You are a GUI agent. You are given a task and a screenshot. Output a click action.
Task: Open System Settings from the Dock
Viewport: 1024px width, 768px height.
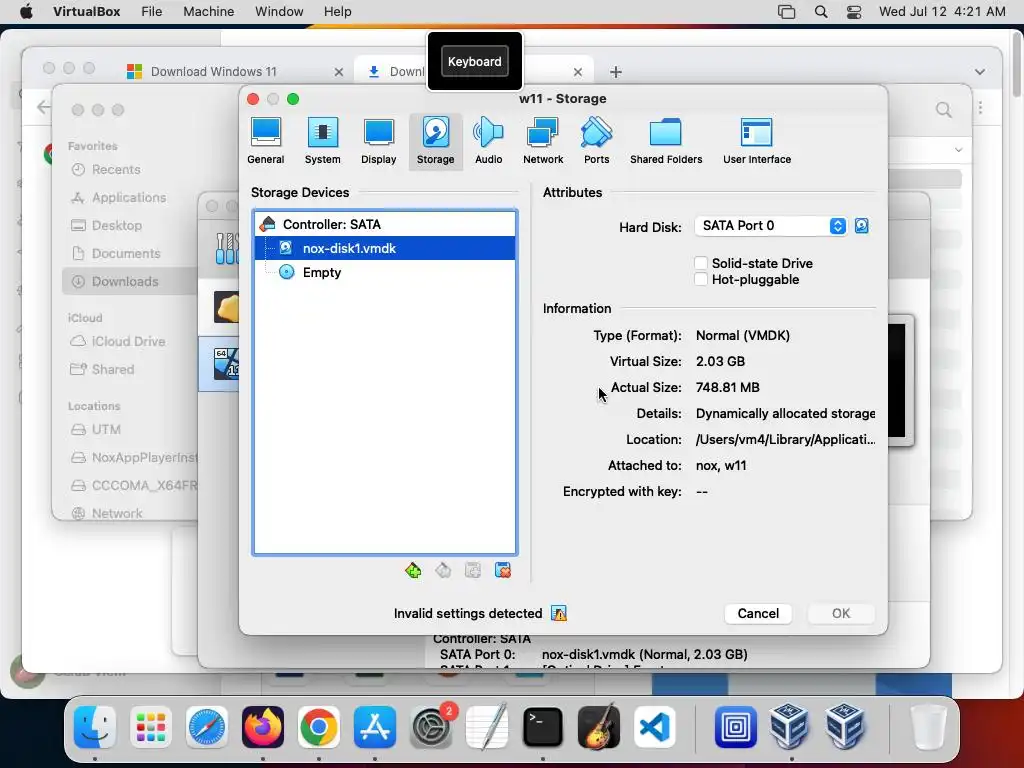(x=431, y=727)
